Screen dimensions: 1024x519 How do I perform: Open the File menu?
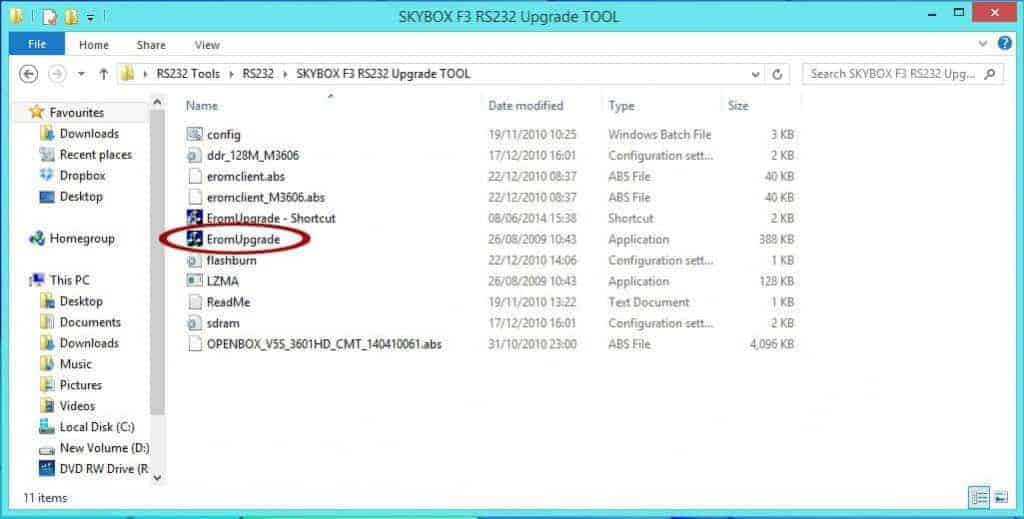pyautogui.click(x=37, y=44)
